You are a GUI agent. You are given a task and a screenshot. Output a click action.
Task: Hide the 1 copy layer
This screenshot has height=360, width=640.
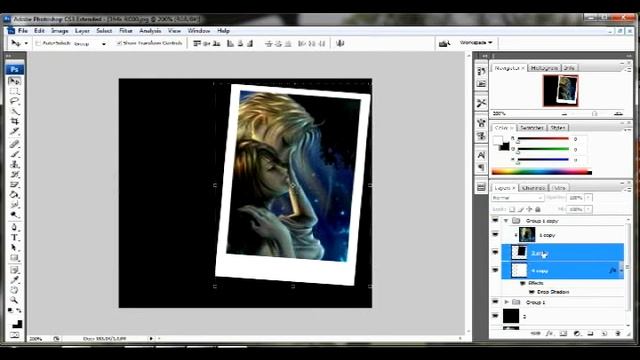[495, 235]
